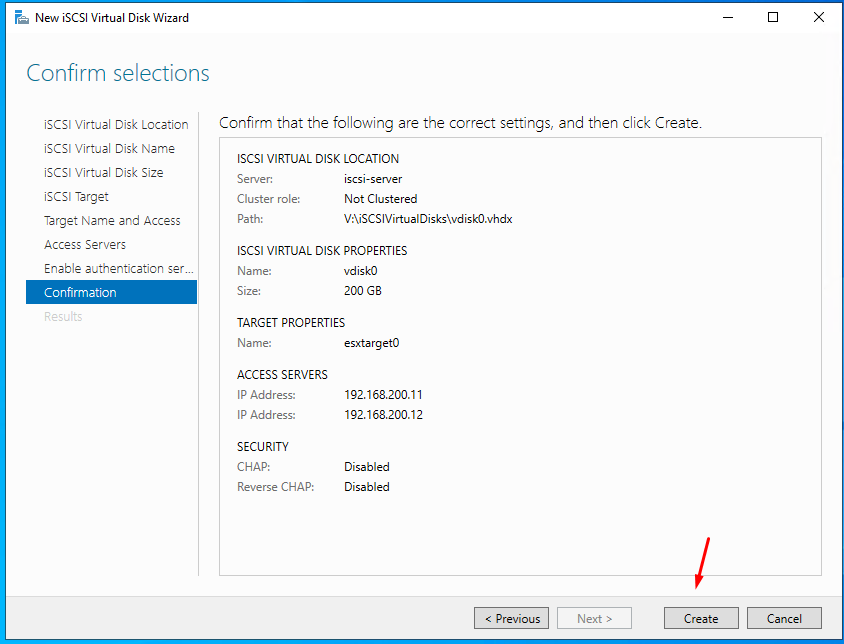This screenshot has height=644, width=844.
Task: Switch to the Target Name and Access step
Action: click(x=112, y=221)
